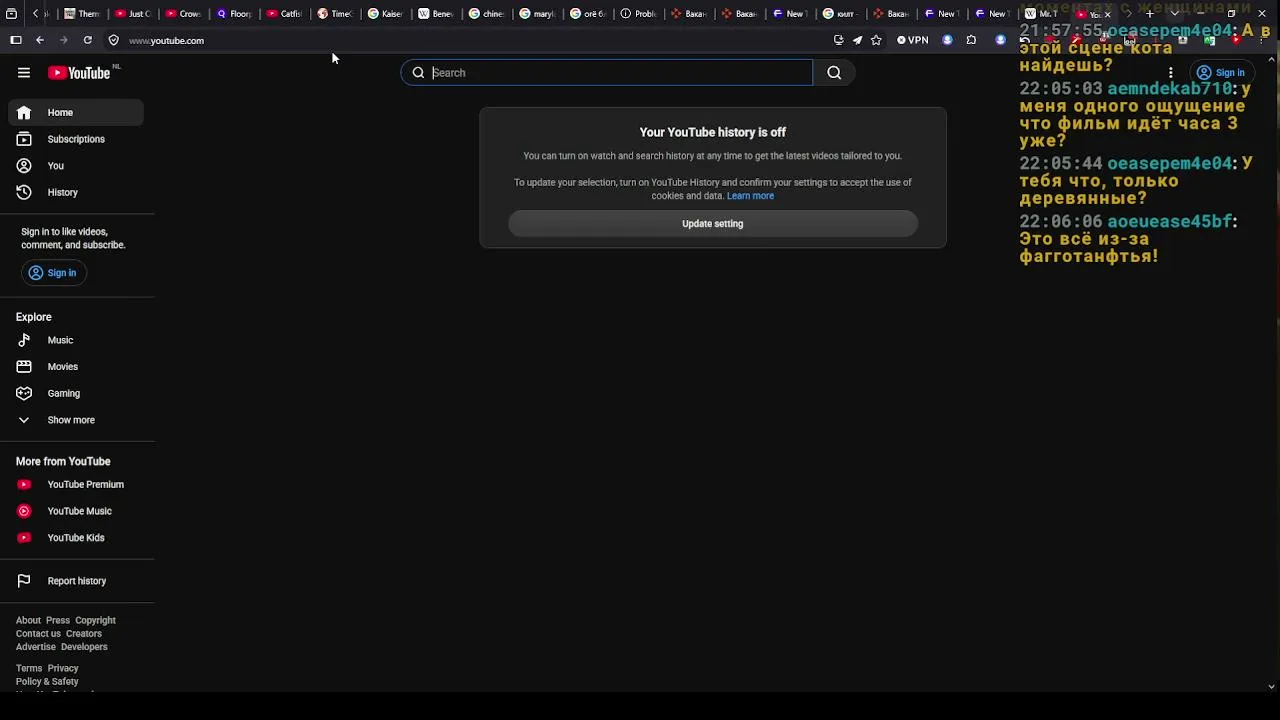Image resolution: width=1280 pixels, height=720 pixels.
Task: Click the Home sidebar item
Action: point(76,113)
